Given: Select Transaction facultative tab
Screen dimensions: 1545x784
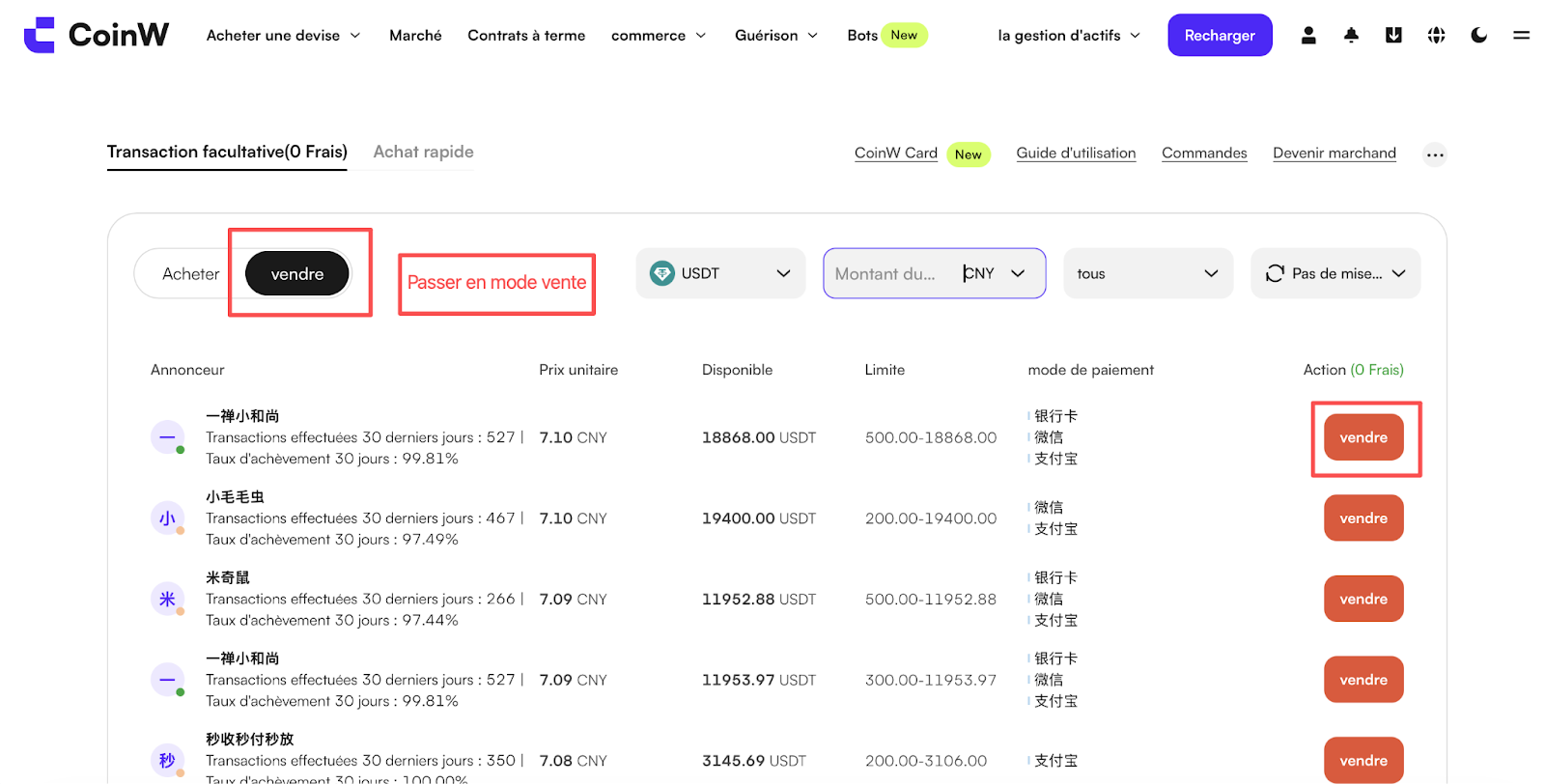Looking at the screenshot, I should pos(227,152).
